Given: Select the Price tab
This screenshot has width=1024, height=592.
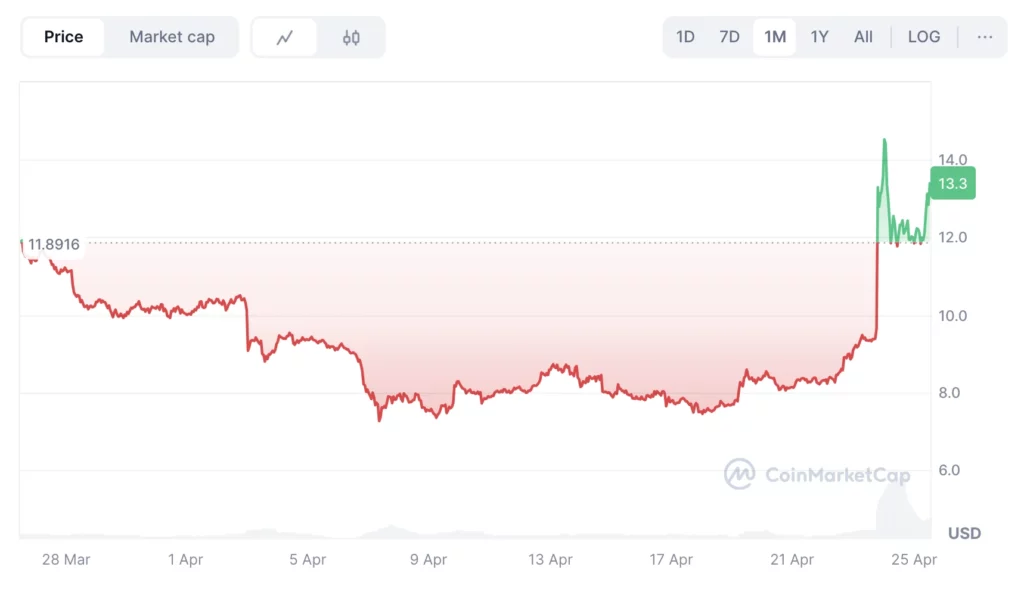Looking at the screenshot, I should (63, 37).
